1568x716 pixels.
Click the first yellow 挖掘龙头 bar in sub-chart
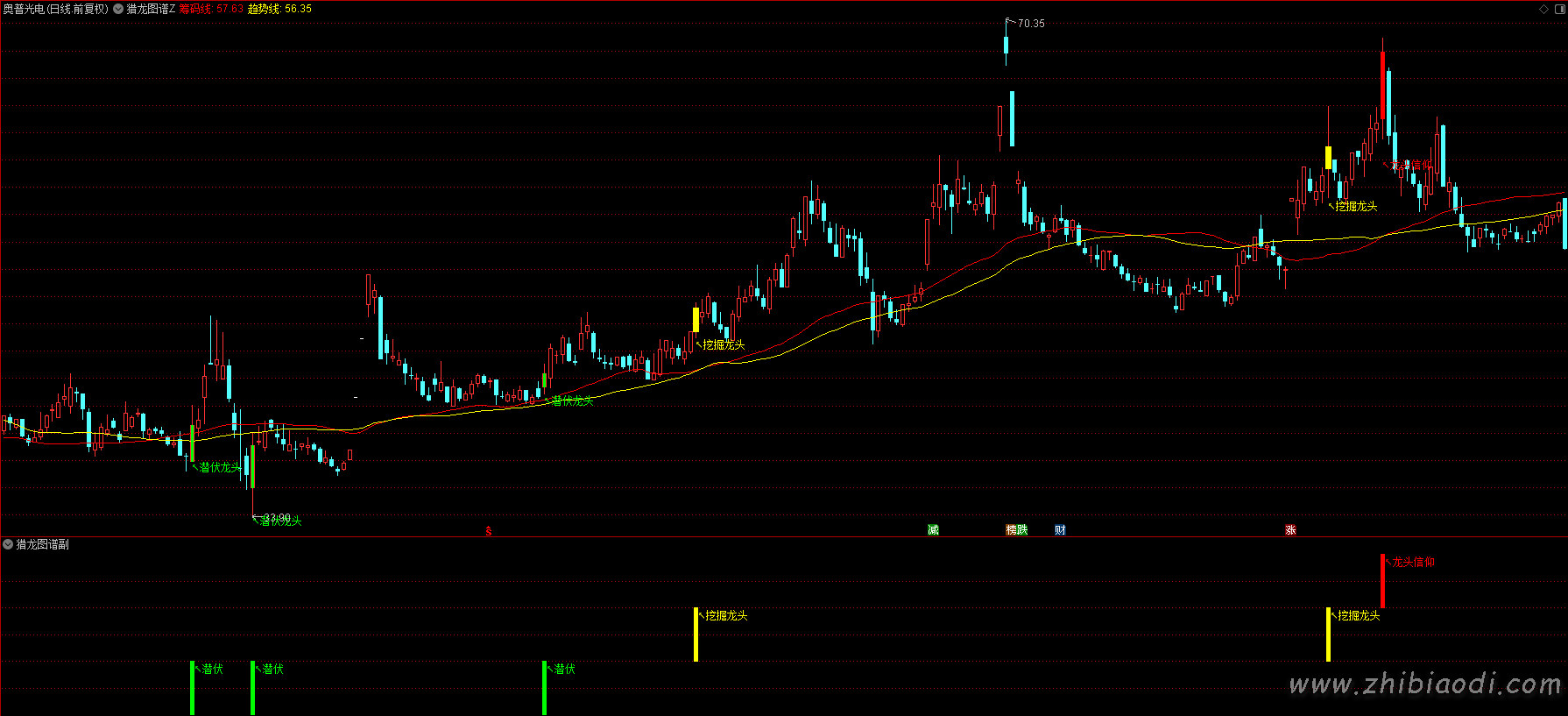click(696, 634)
